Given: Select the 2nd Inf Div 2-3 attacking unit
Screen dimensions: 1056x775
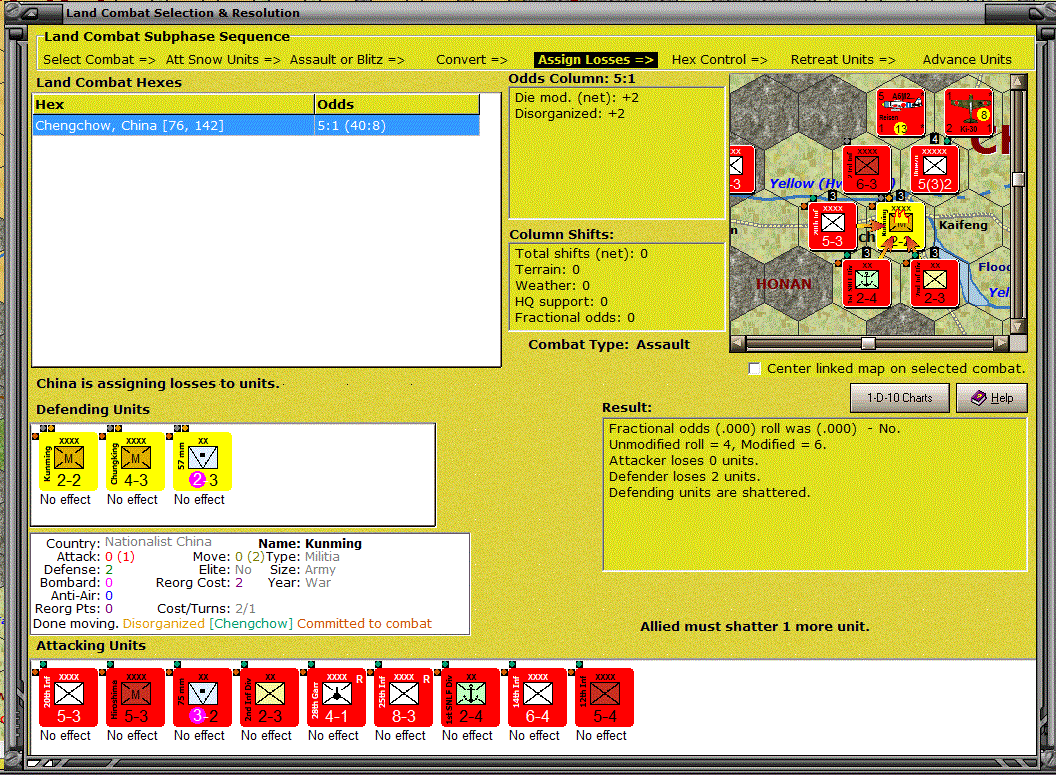Looking at the screenshot, I should coord(269,698).
